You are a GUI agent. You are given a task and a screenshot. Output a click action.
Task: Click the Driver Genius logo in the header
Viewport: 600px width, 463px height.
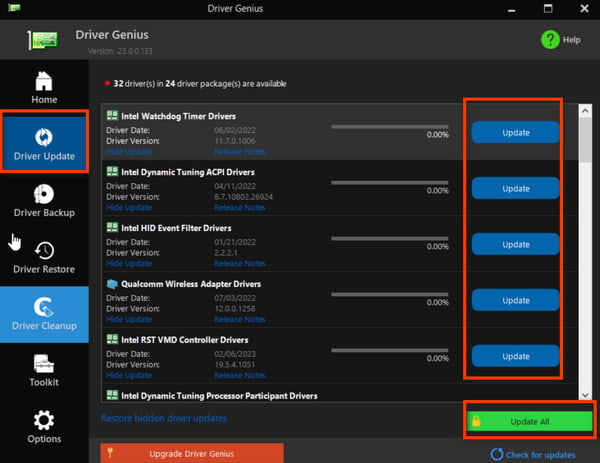(x=43, y=40)
